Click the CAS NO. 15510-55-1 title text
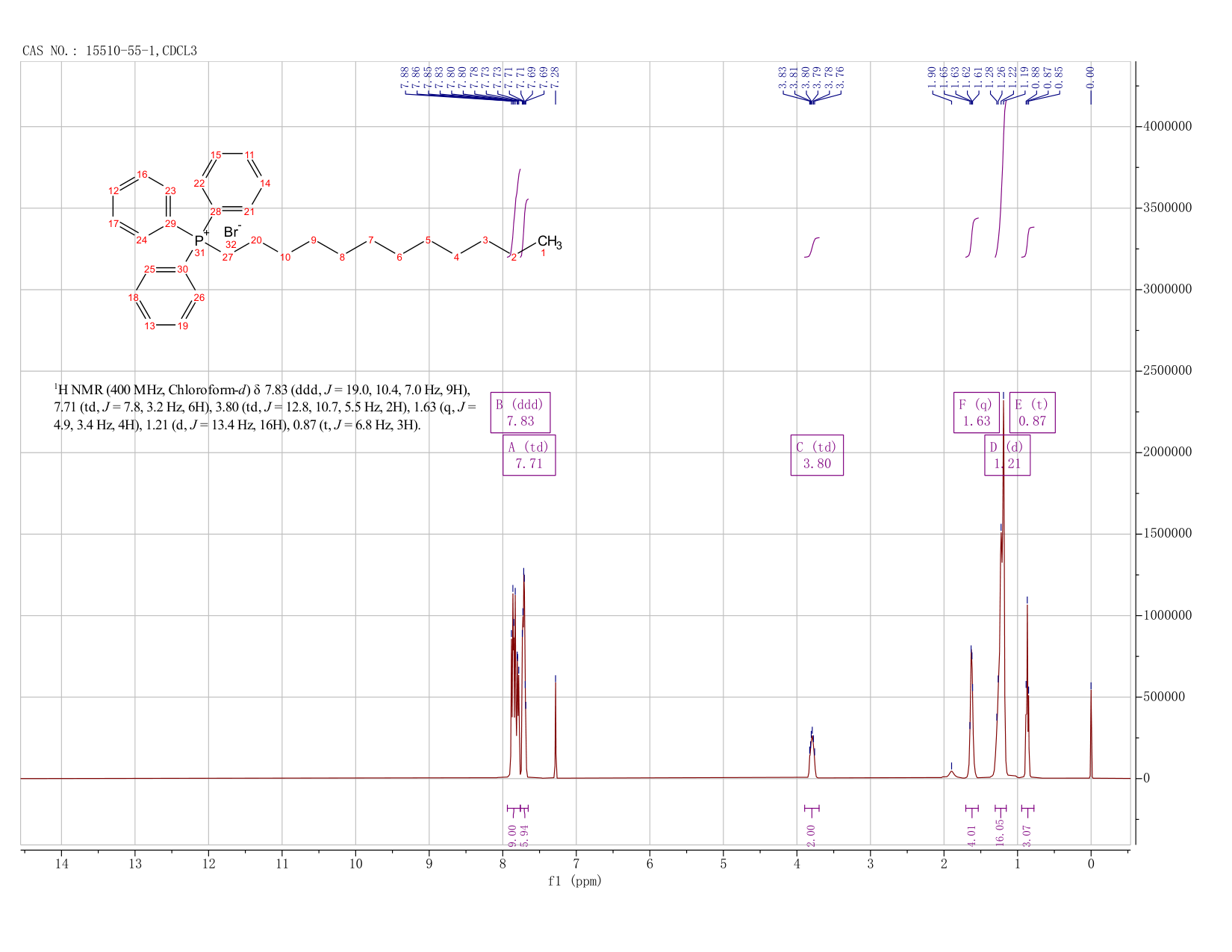 click(110, 51)
